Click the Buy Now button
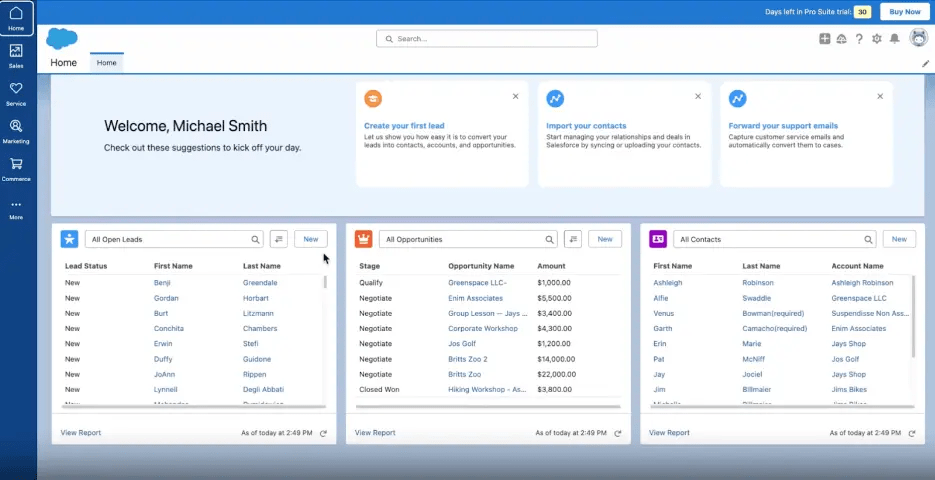The image size is (935, 480). click(x=904, y=12)
